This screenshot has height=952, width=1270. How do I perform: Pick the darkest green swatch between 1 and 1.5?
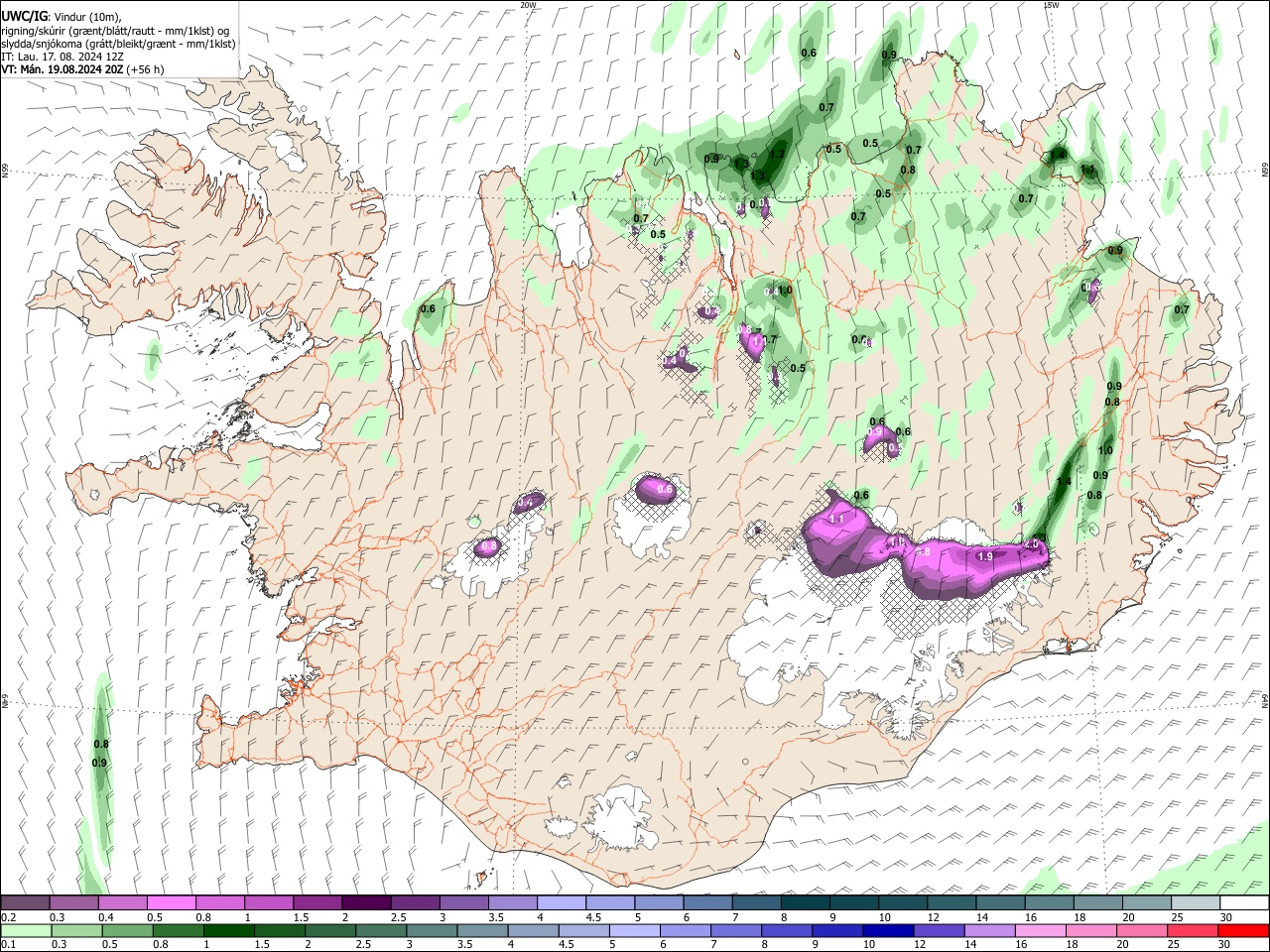click(229, 930)
